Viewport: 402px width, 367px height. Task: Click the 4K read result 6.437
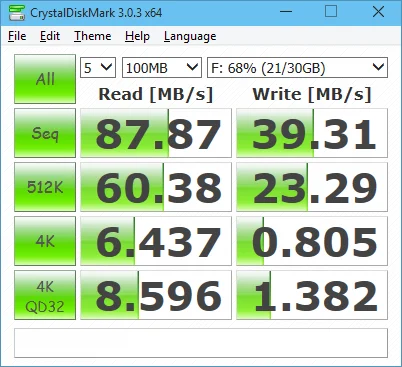pos(156,241)
